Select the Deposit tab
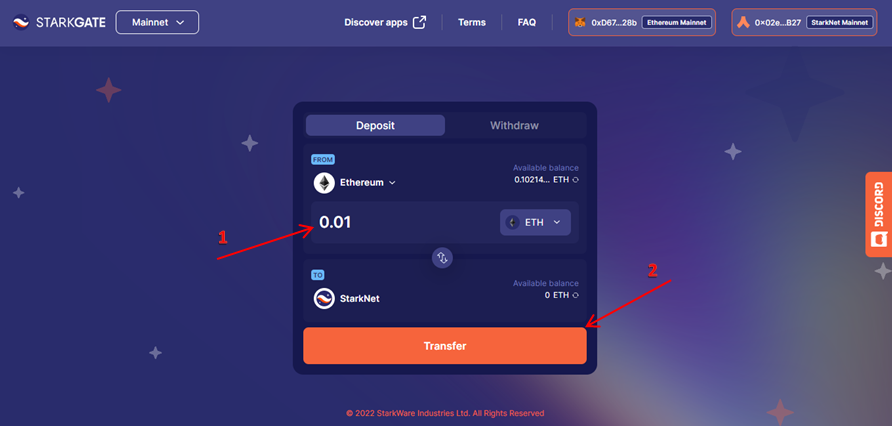This screenshot has height=426, width=892. 375,125
